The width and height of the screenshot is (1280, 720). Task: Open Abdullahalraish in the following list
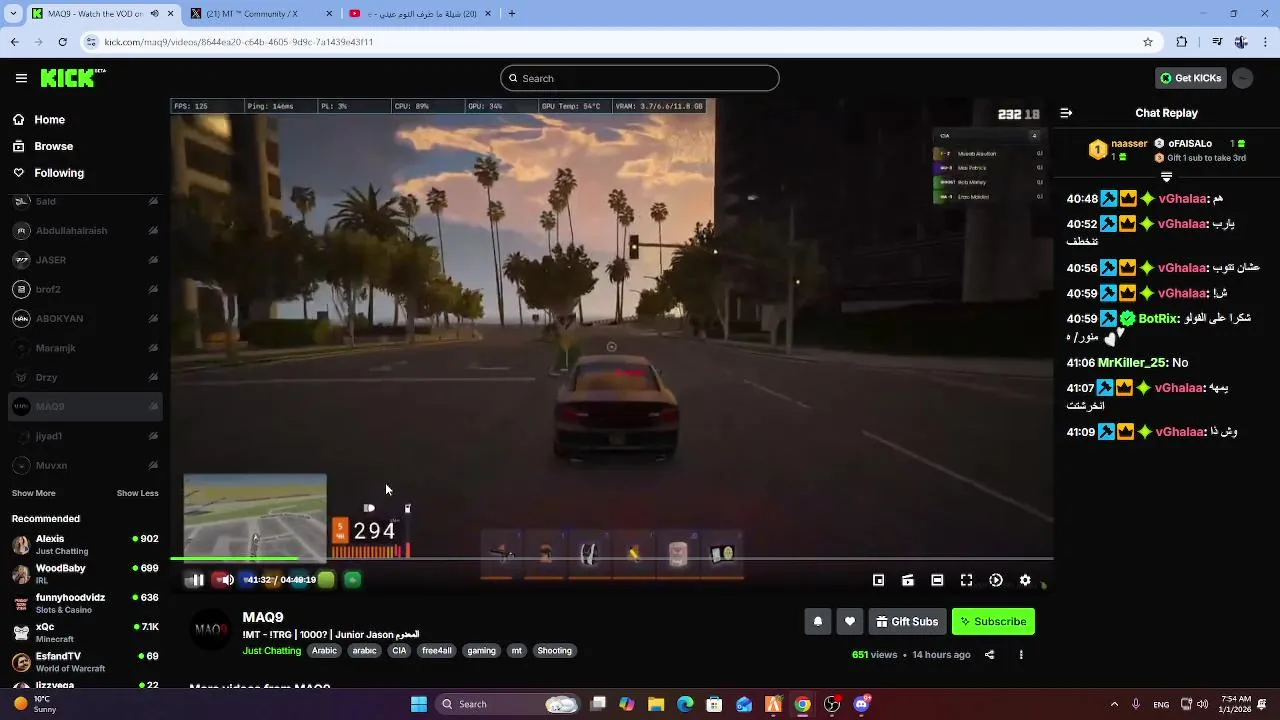[x=85, y=231]
